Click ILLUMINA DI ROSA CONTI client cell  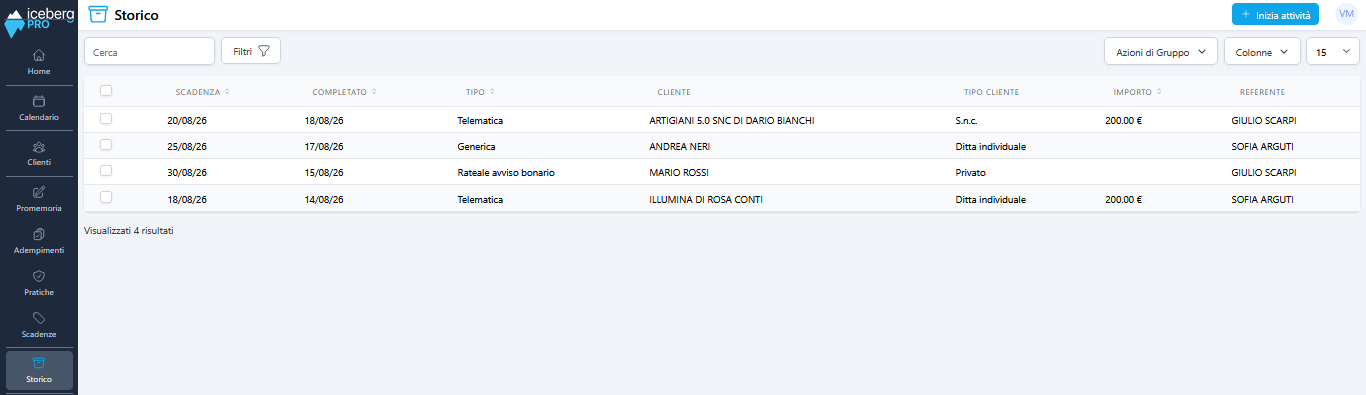706,199
